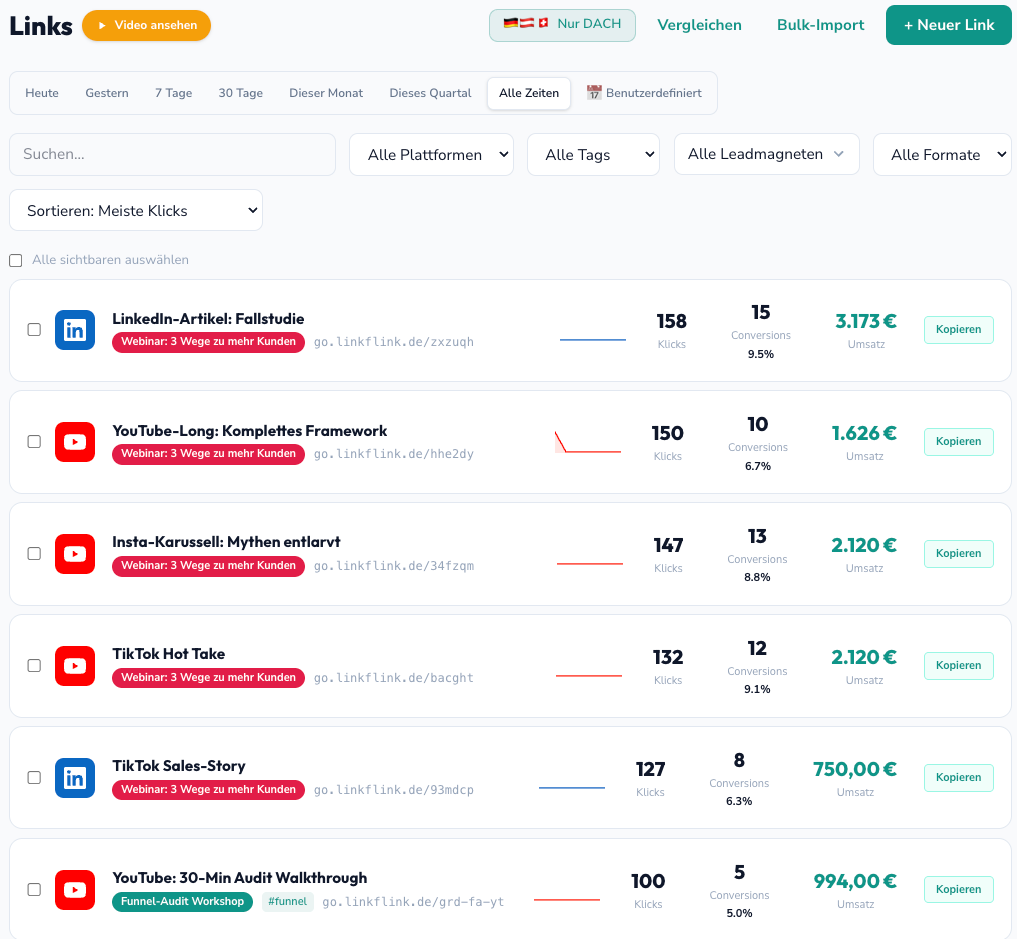Screen dimensions: 1017x939
Task: Open the 'Alle Leadmagneten' dropdown
Action: 767,154
